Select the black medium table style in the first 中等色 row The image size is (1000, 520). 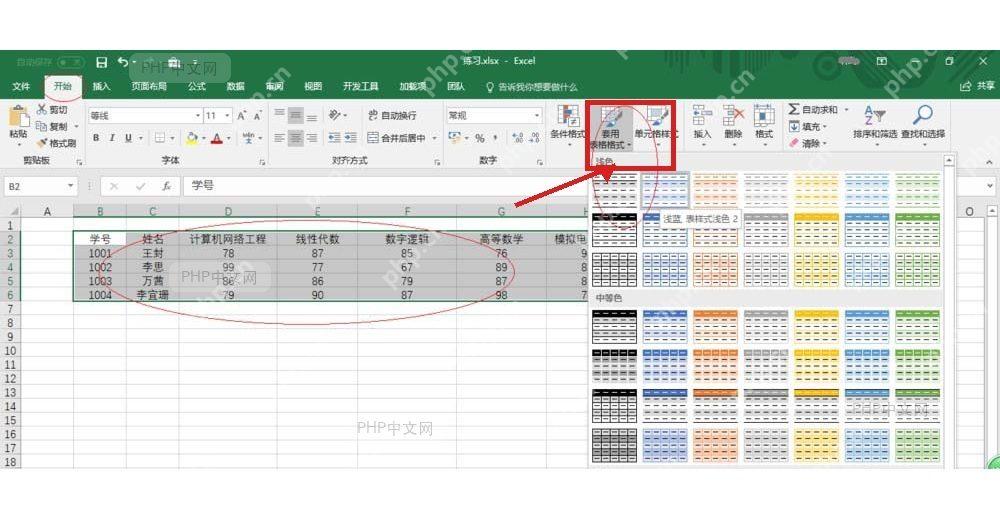(614, 326)
